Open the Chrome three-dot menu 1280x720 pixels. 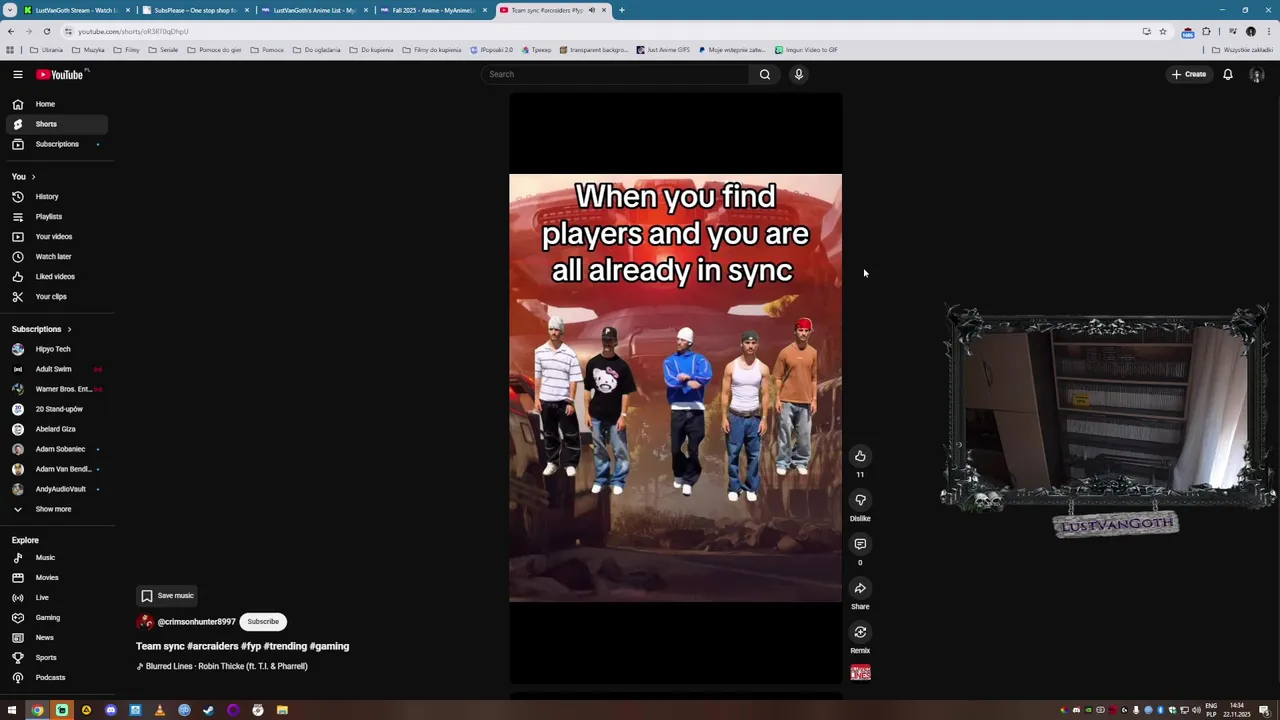1268,31
